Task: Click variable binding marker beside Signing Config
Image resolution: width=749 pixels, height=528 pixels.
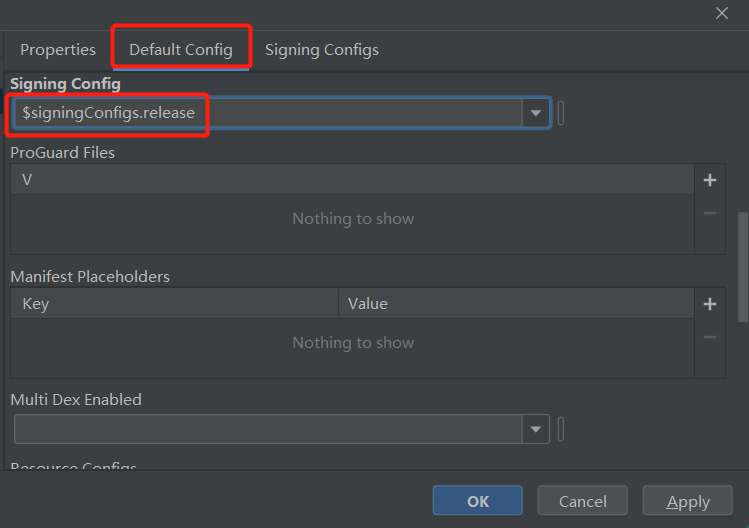Action: (x=561, y=113)
